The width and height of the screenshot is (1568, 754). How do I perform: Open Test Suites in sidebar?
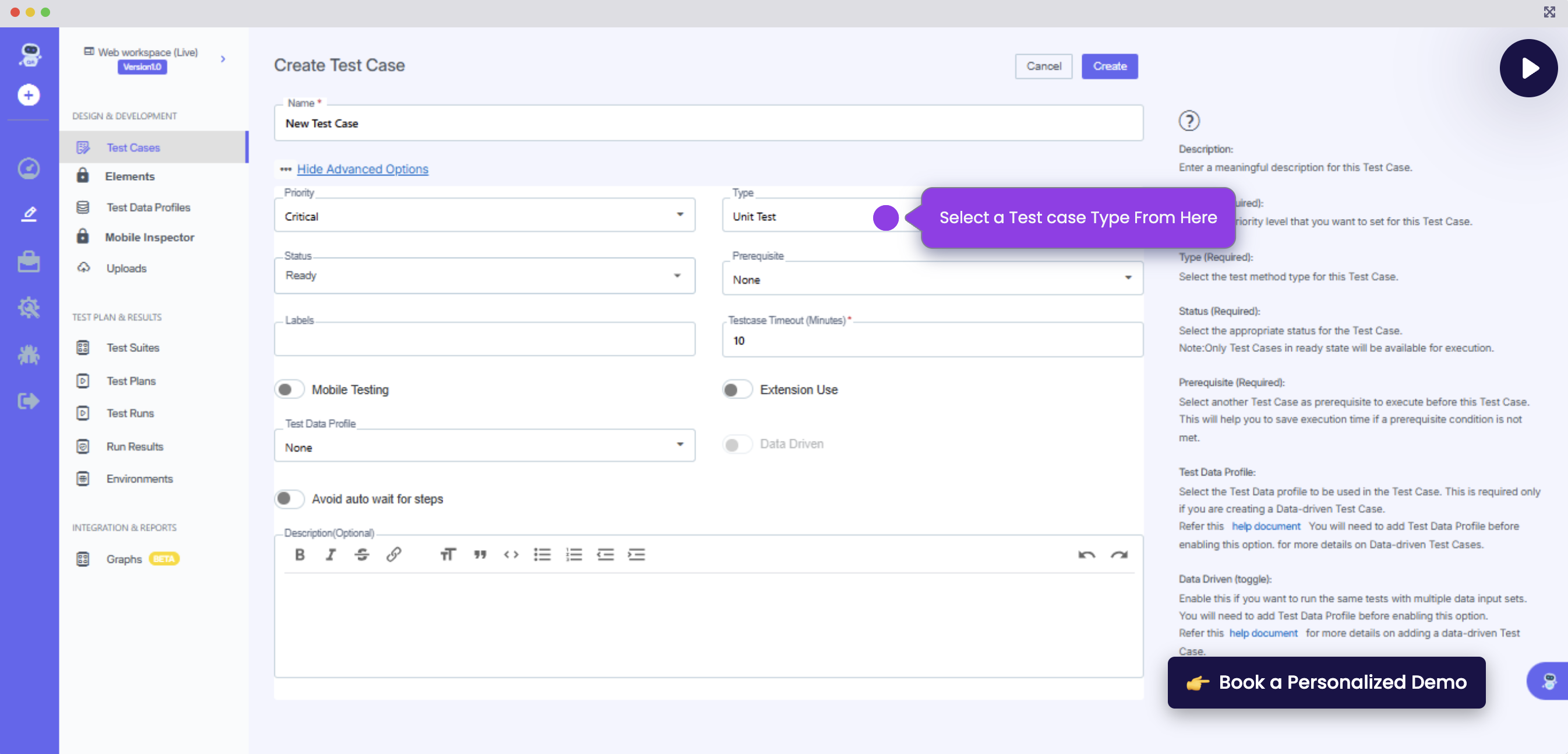pos(133,347)
